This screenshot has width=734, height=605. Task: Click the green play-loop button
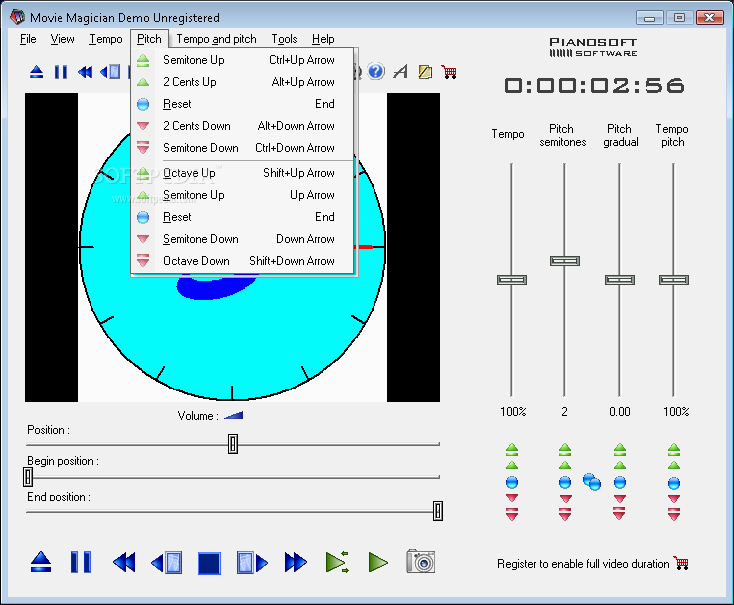(337, 562)
